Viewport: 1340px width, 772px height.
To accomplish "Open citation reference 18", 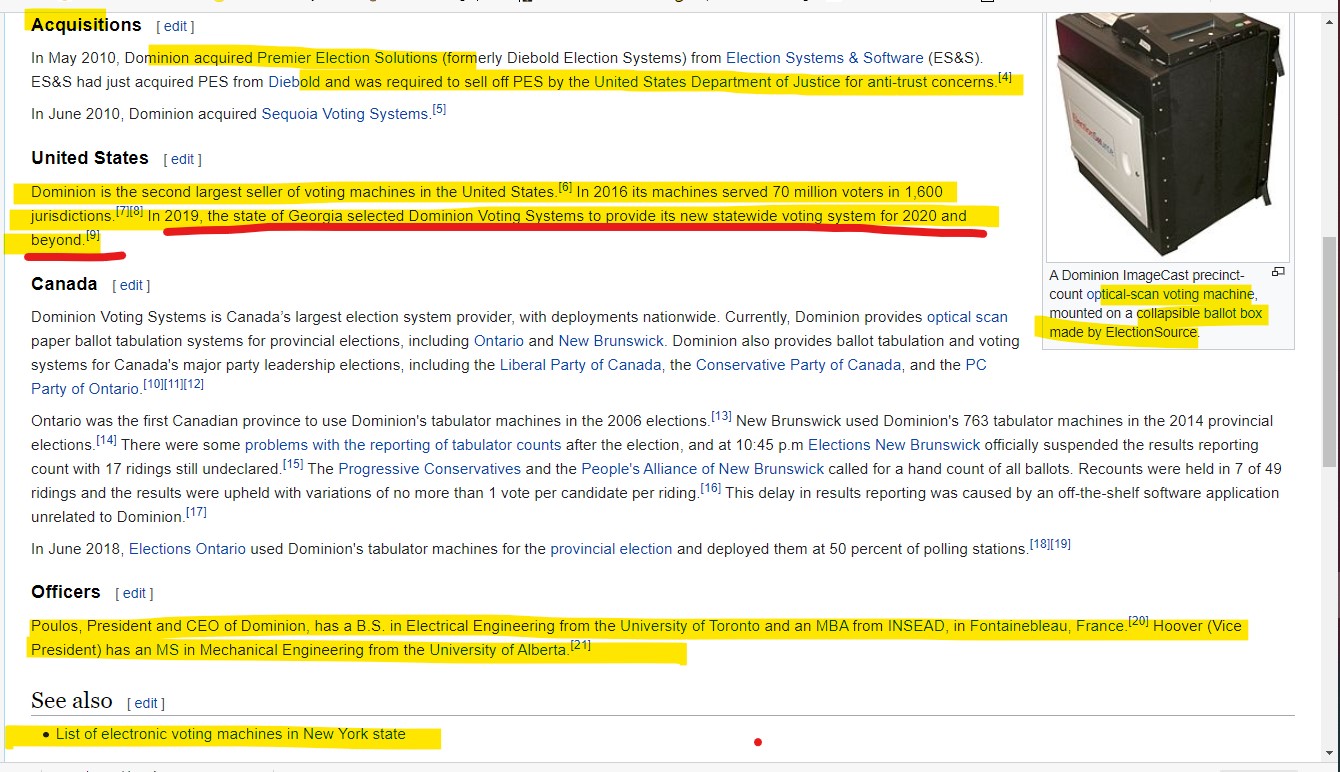I will (x=1040, y=544).
